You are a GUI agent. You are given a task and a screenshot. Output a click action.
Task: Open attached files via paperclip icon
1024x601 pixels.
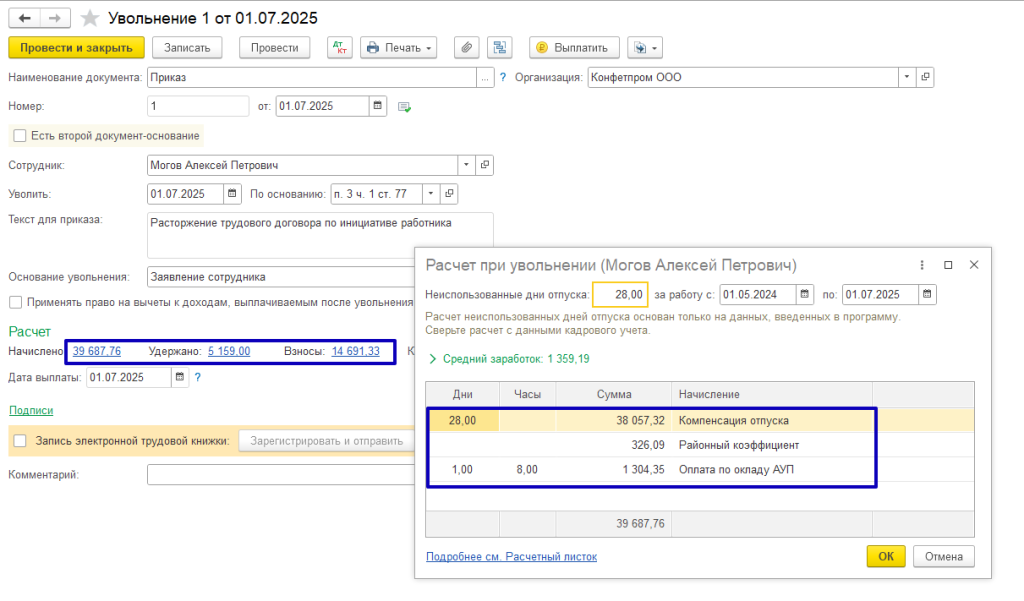click(465, 47)
